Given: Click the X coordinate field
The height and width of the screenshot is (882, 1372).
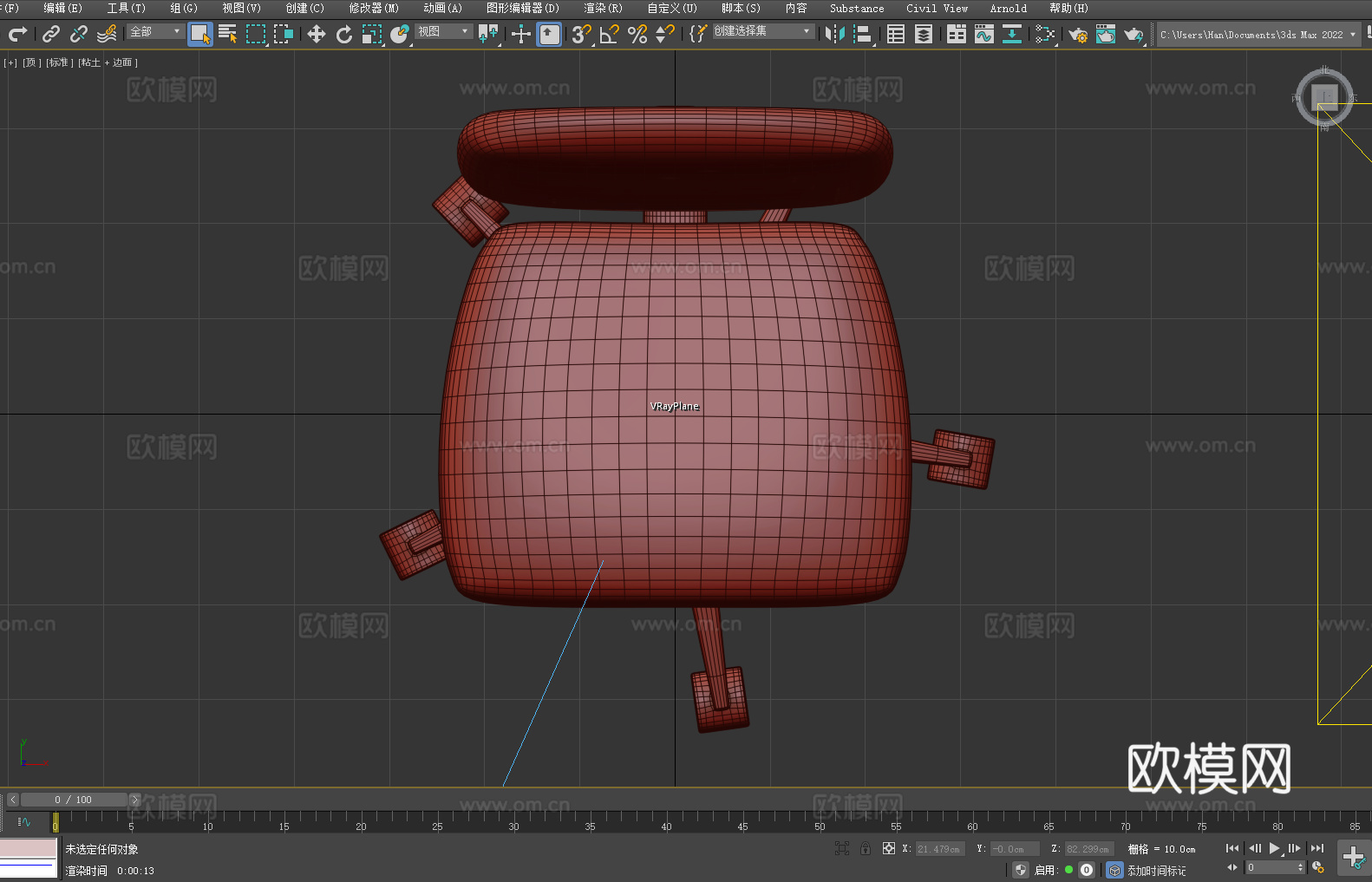Looking at the screenshot, I should pyautogui.click(x=940, y=849).
